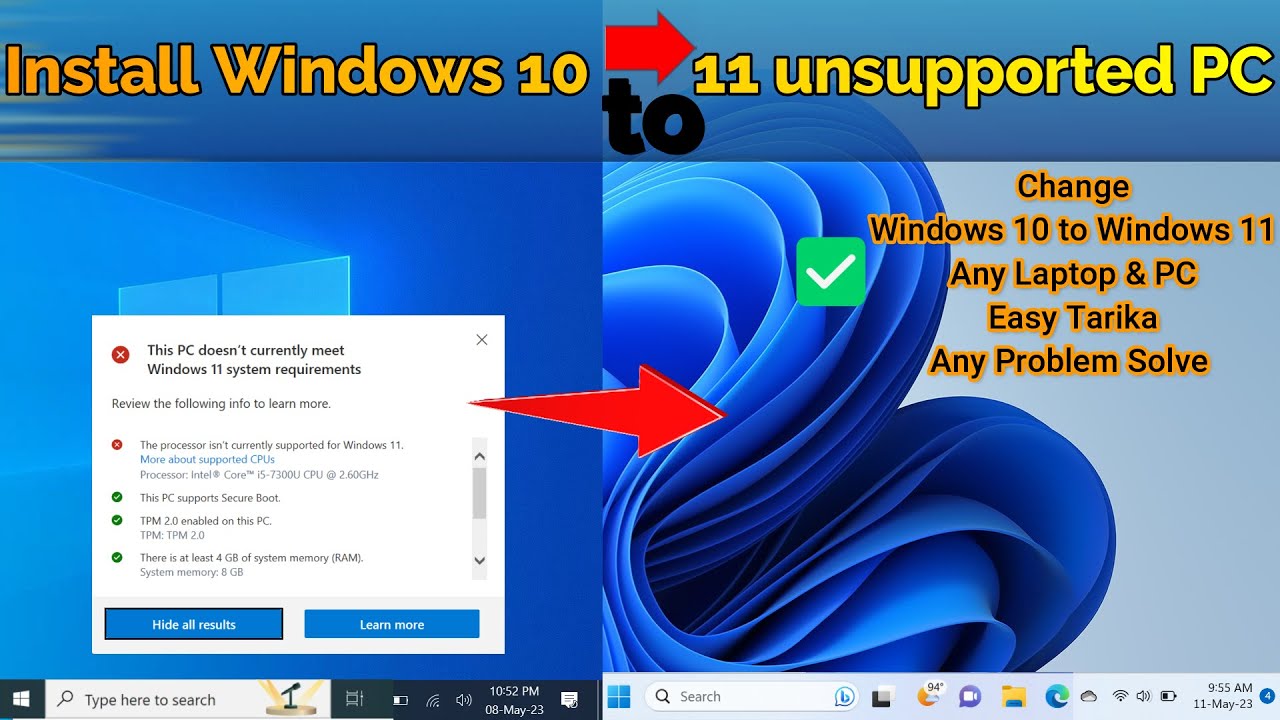Click the 'Learn more' button
The width and height of the screenshot is (1280, 720).
coord(392,624)
